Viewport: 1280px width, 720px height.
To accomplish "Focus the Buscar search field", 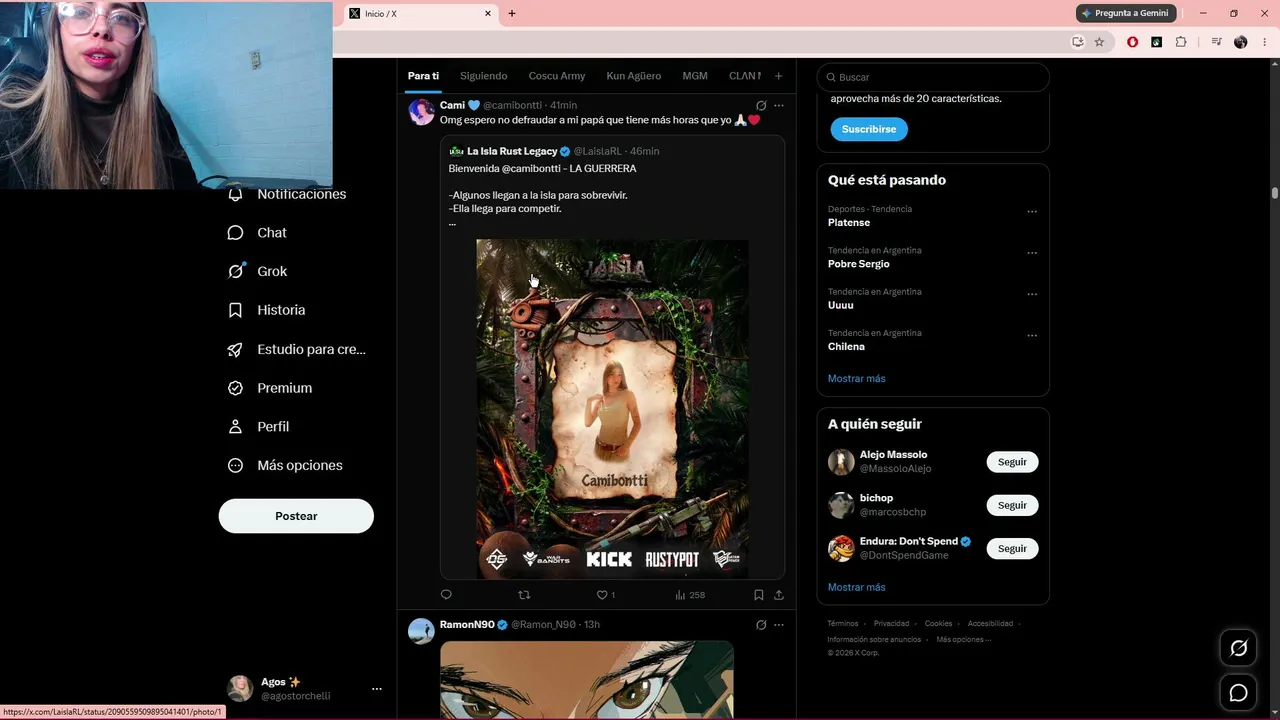I will pos(933,77).
